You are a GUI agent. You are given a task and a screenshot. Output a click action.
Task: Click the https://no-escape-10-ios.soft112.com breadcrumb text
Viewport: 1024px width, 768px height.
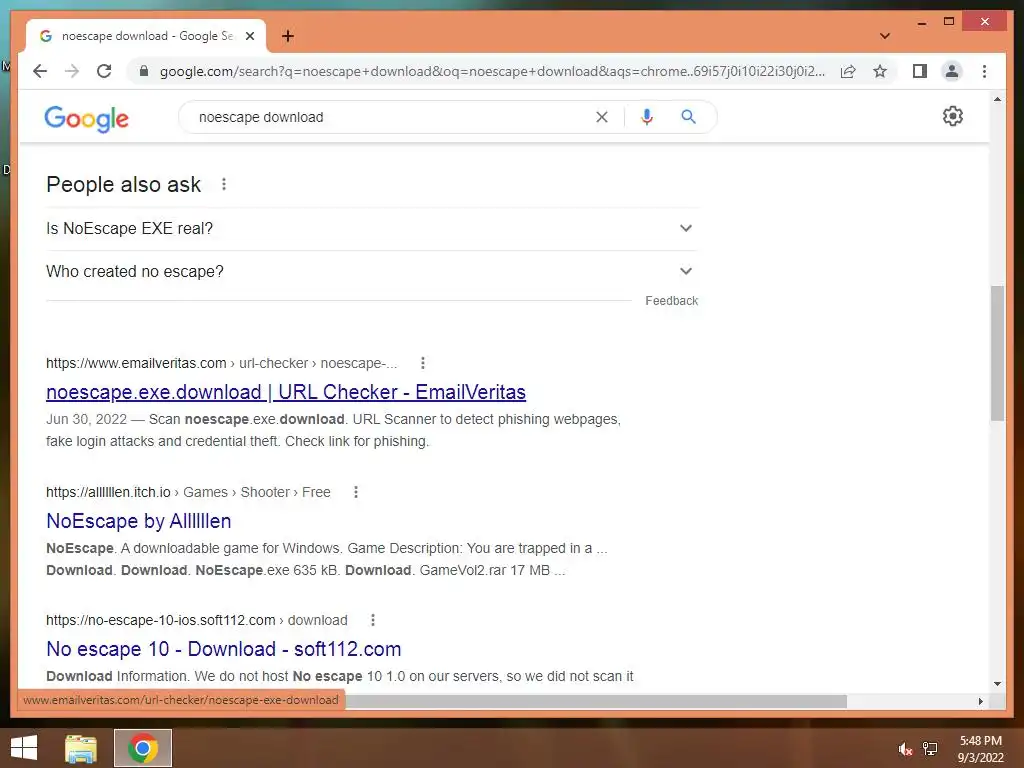click(161, 620)
